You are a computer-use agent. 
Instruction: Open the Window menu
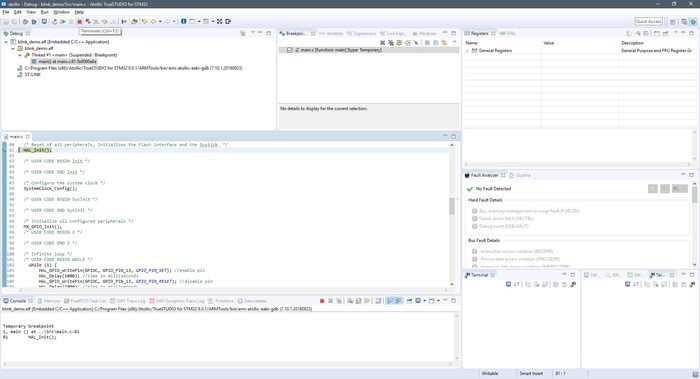pyautogui.click(x=61, y=12)
